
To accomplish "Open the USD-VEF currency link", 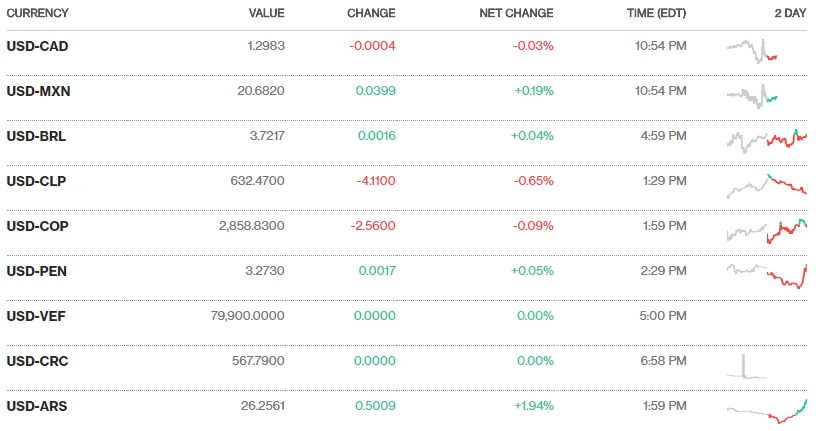I will (x=36, y=316).
